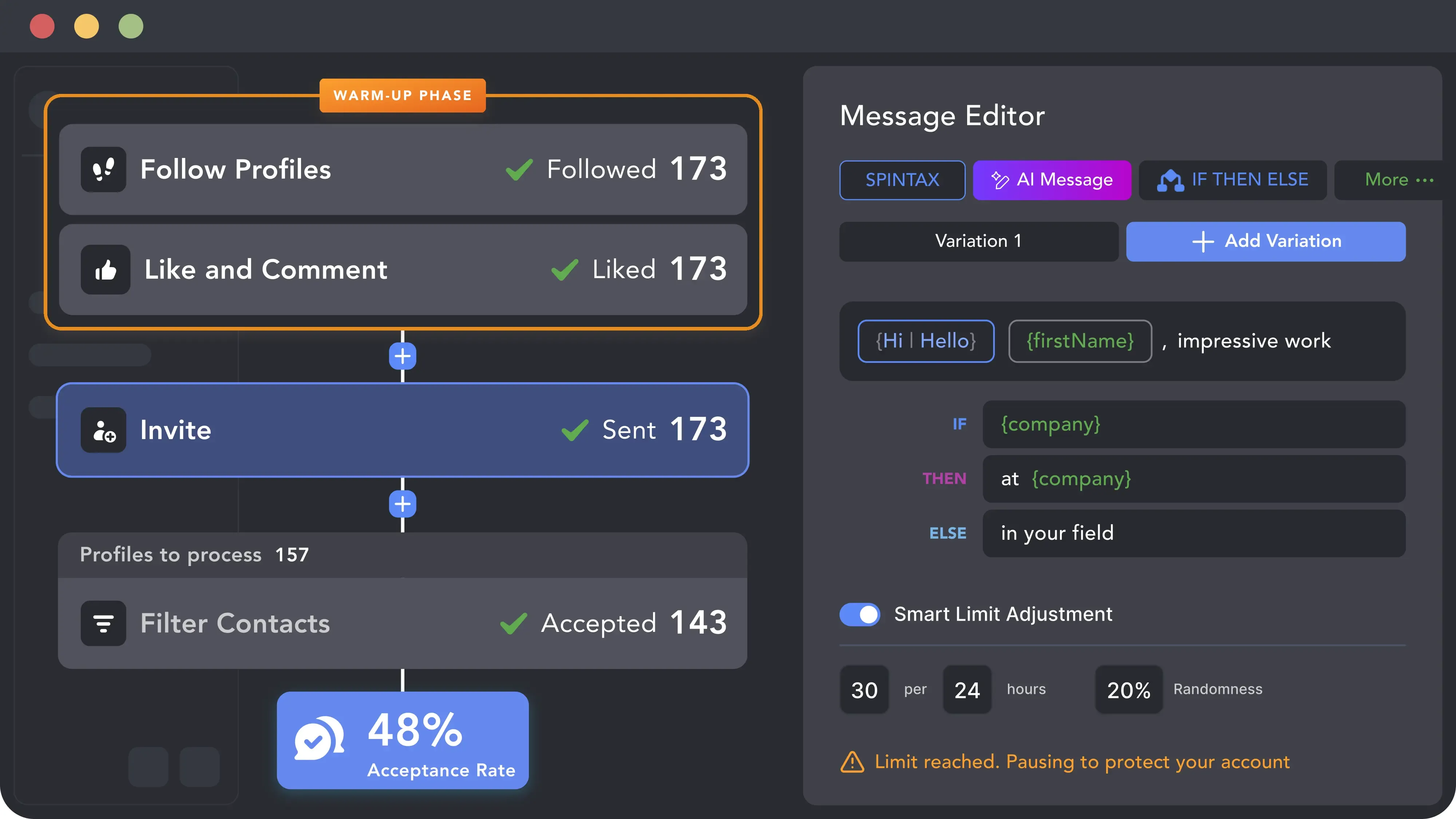Click the 20% Randomness value box

point(1128,689)
